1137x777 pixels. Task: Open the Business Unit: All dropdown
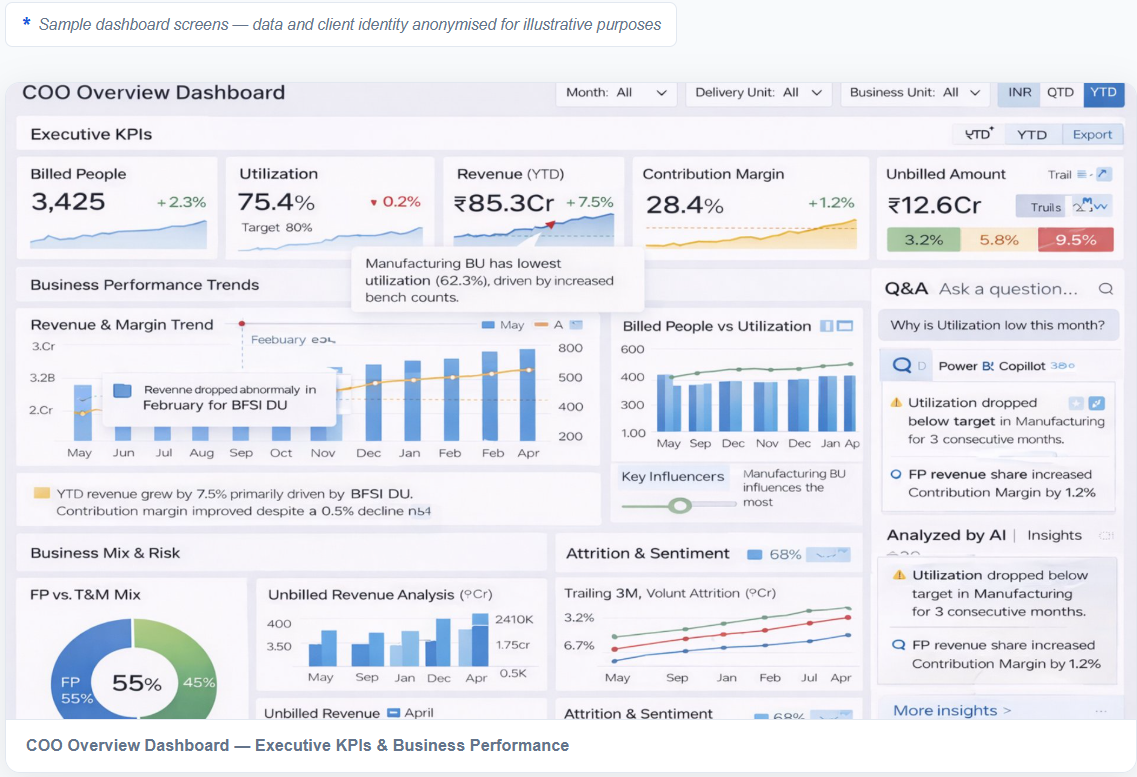pyautogui.click(x=914, y=93)
